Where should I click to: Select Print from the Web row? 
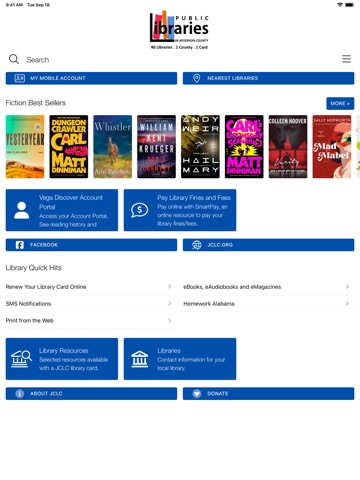click(91, 320)
